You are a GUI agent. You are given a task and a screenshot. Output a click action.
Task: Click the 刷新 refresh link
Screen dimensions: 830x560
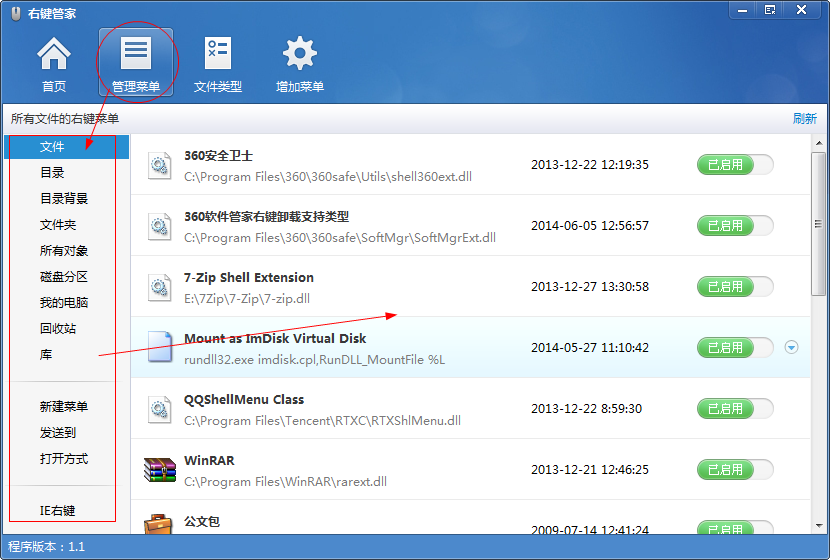(x=804, y=119)
